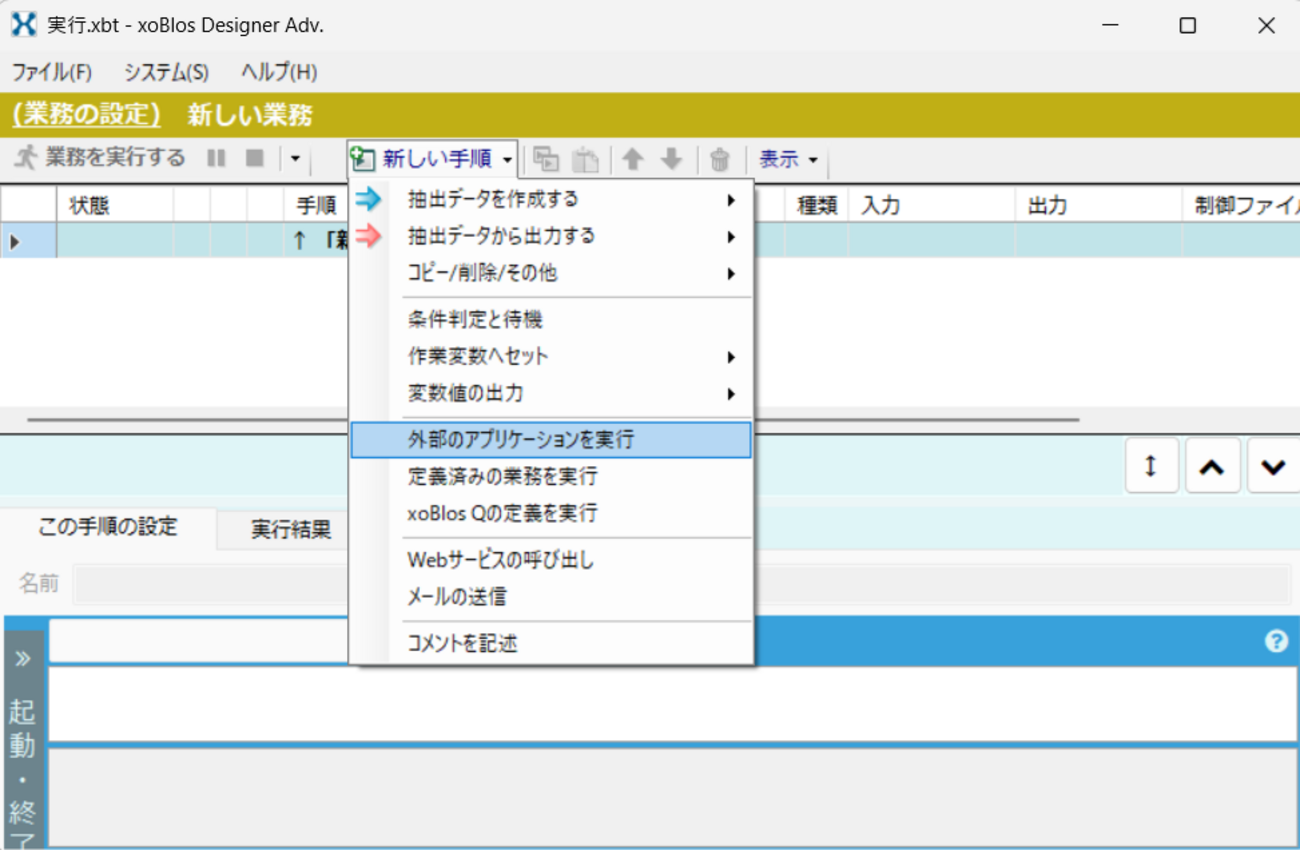Choose コメントを記述 from the menu
Screen dimensions: 1300x850
click(x=551, y=644)
